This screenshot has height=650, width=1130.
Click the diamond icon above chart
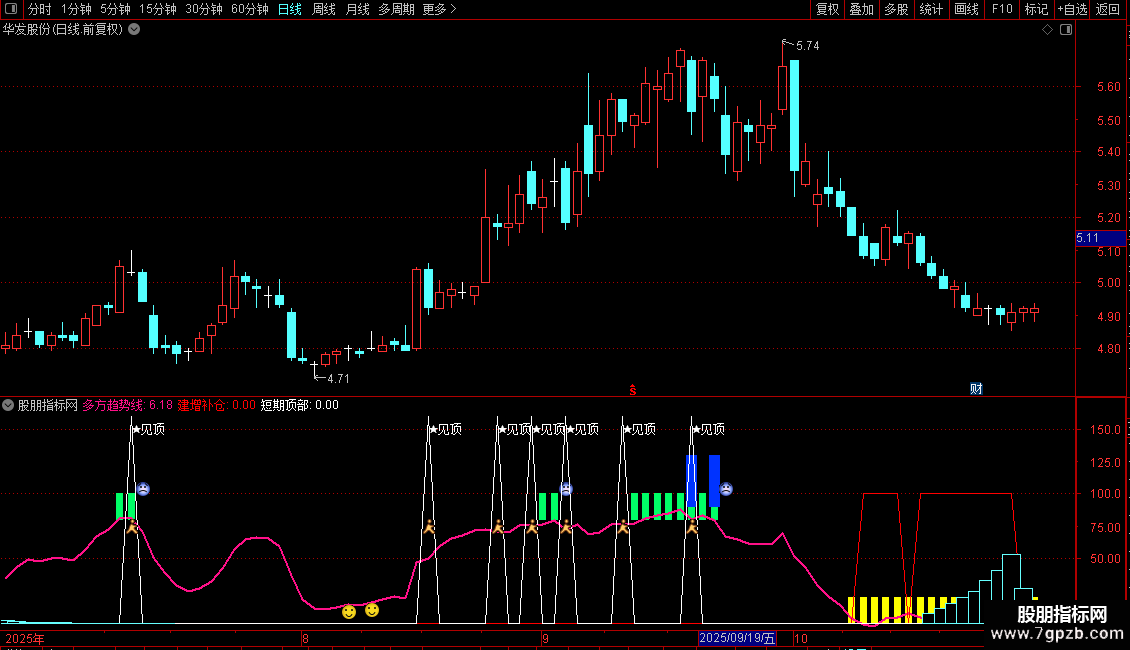click(1048, 29)
